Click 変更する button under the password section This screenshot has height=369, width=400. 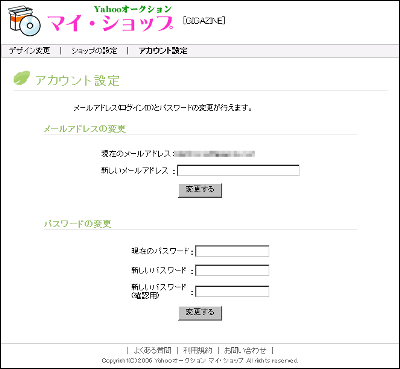[x=200, y=313]
